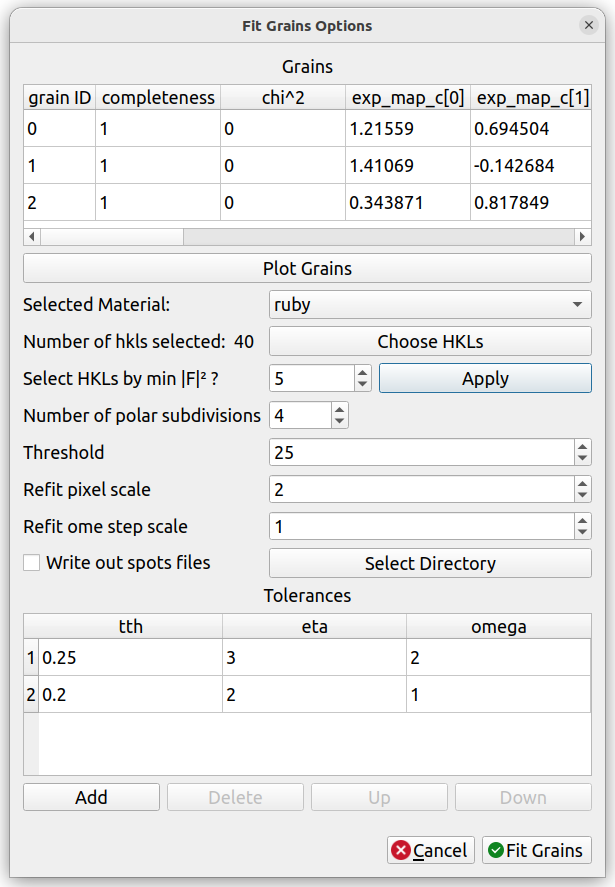The height and width of the screenshot is (887, 615).
Task: Open the Selected Material dropdown showing ruby
Action: 430,304
